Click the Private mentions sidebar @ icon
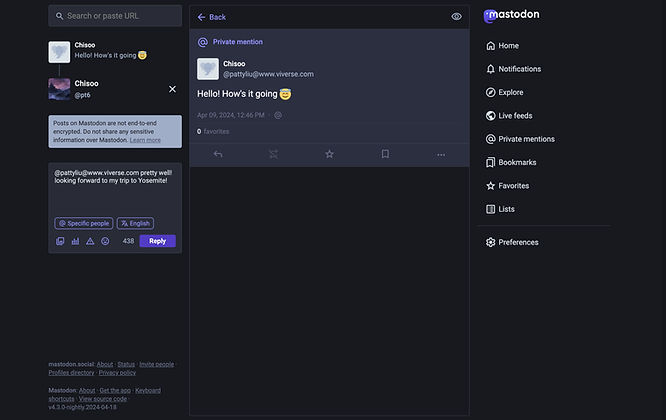The image size is (666, 420). click(491, 139)
